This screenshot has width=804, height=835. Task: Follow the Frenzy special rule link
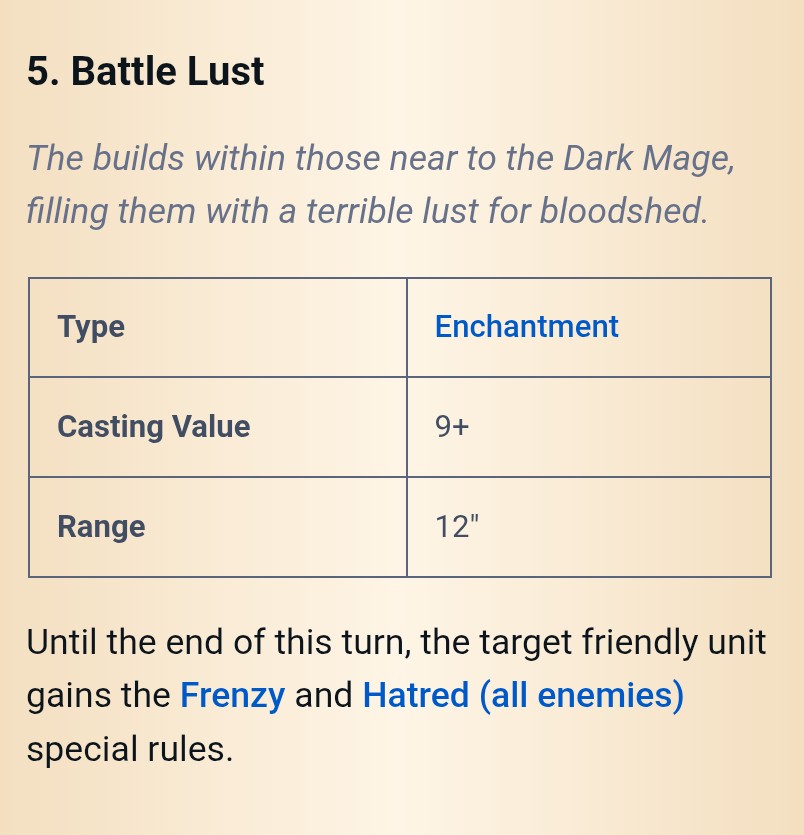[x=232, y=695]
